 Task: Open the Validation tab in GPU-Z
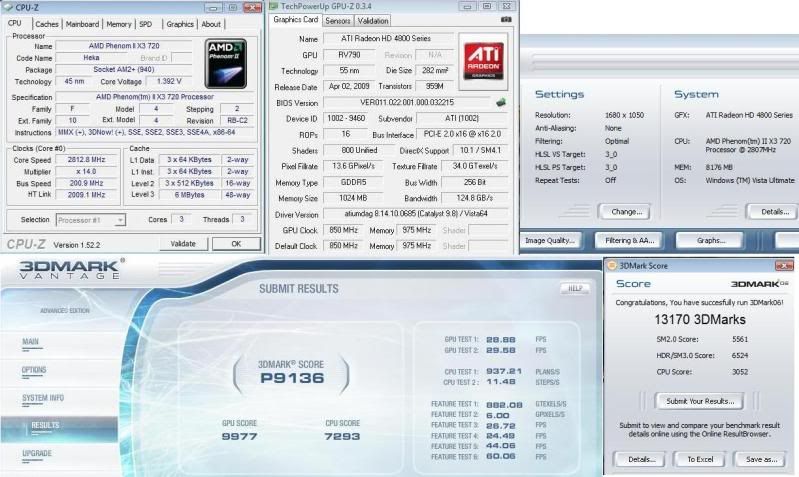tap(373, 20)
